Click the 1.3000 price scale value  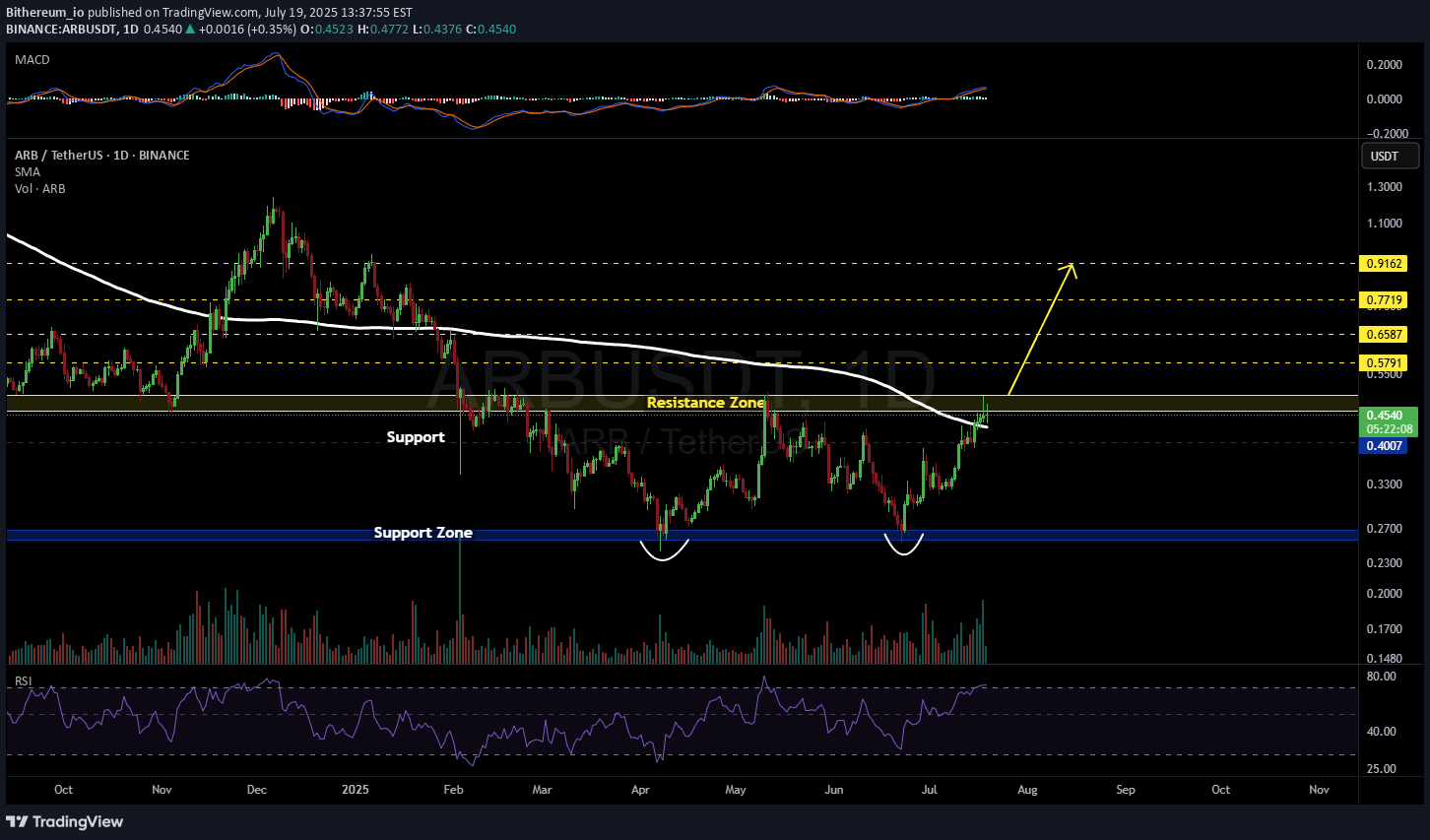pos(1385,187)
